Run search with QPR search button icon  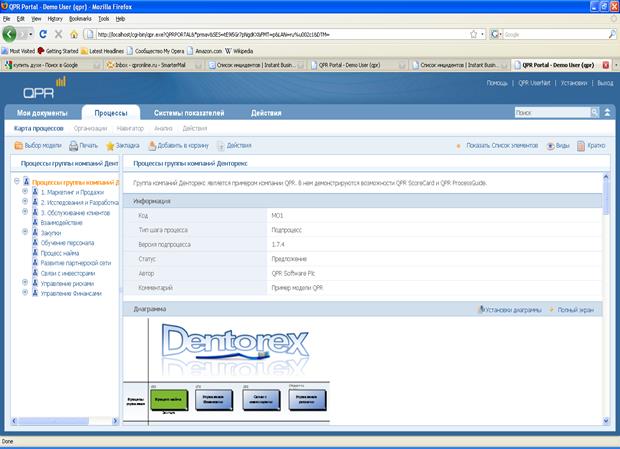click(595, 113)
